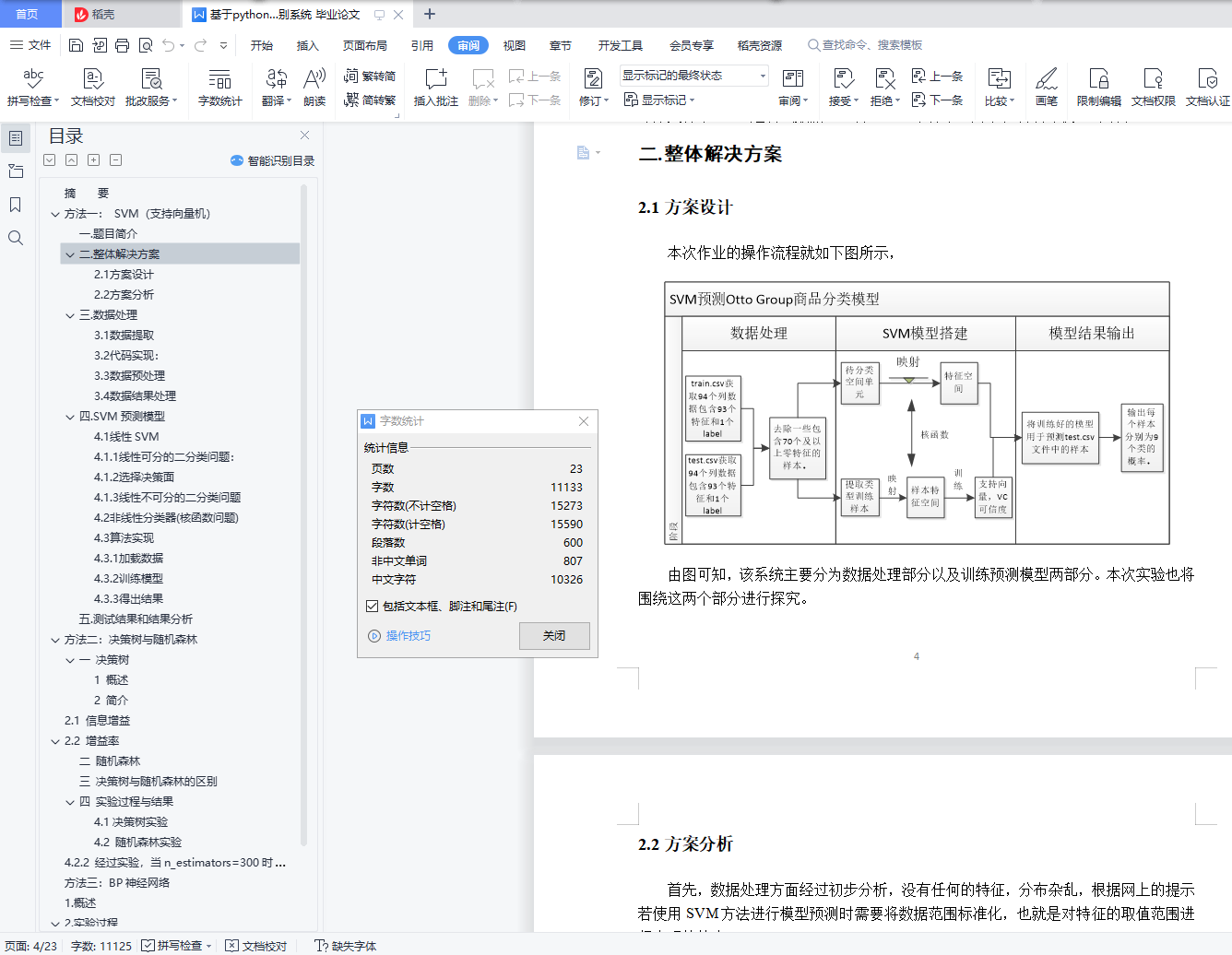
Task: Click the 查找命令、搜索模板 search field
Action: point(867,45)
